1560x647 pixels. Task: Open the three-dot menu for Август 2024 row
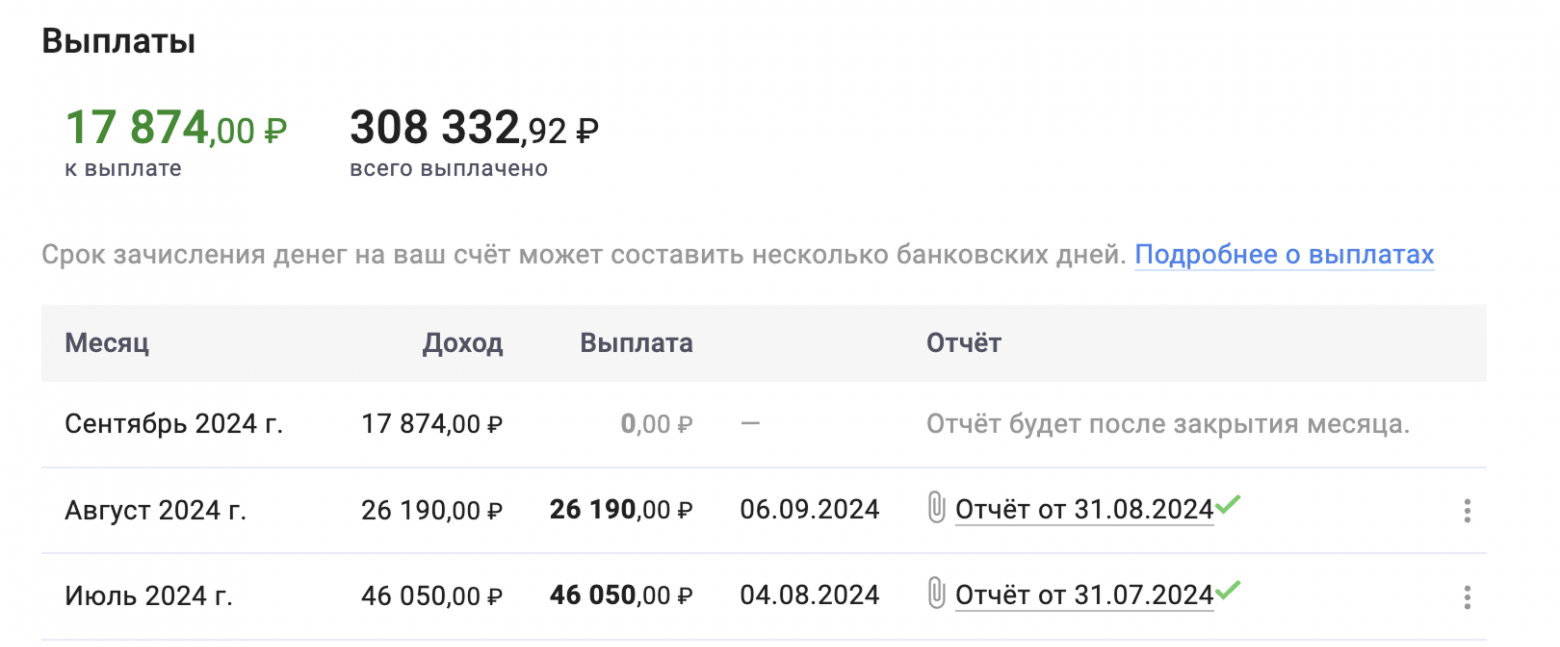pos(1466,511)
